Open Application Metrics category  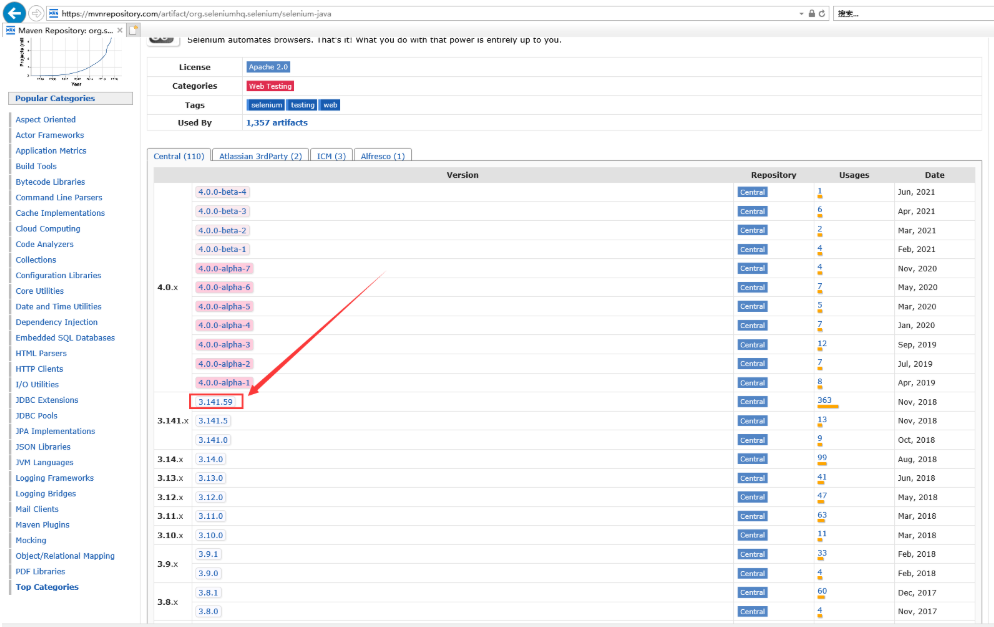[x=51, y=151]
